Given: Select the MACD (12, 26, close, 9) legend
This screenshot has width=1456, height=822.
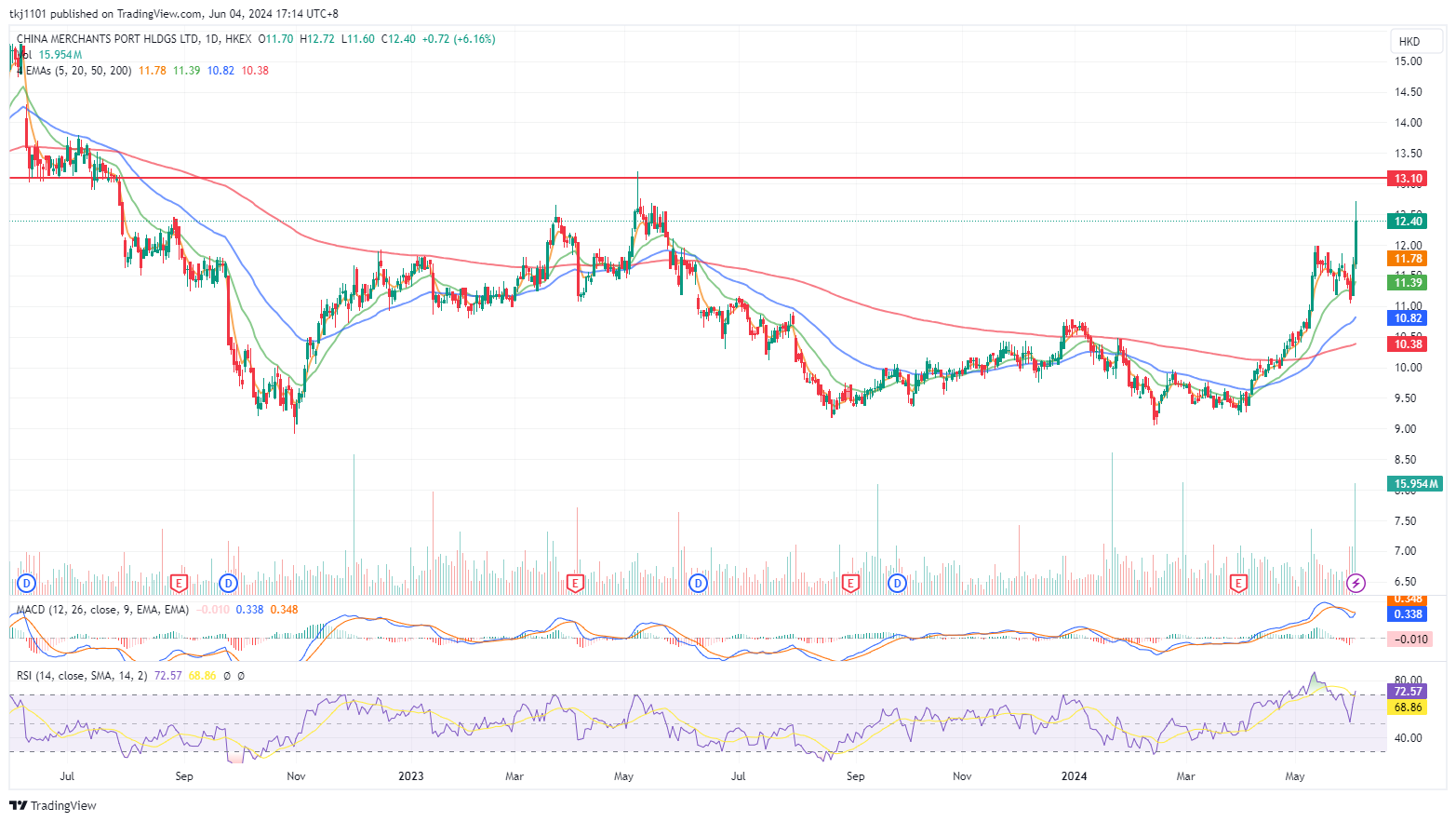Looking at the screenshot, I should [102, 610].
